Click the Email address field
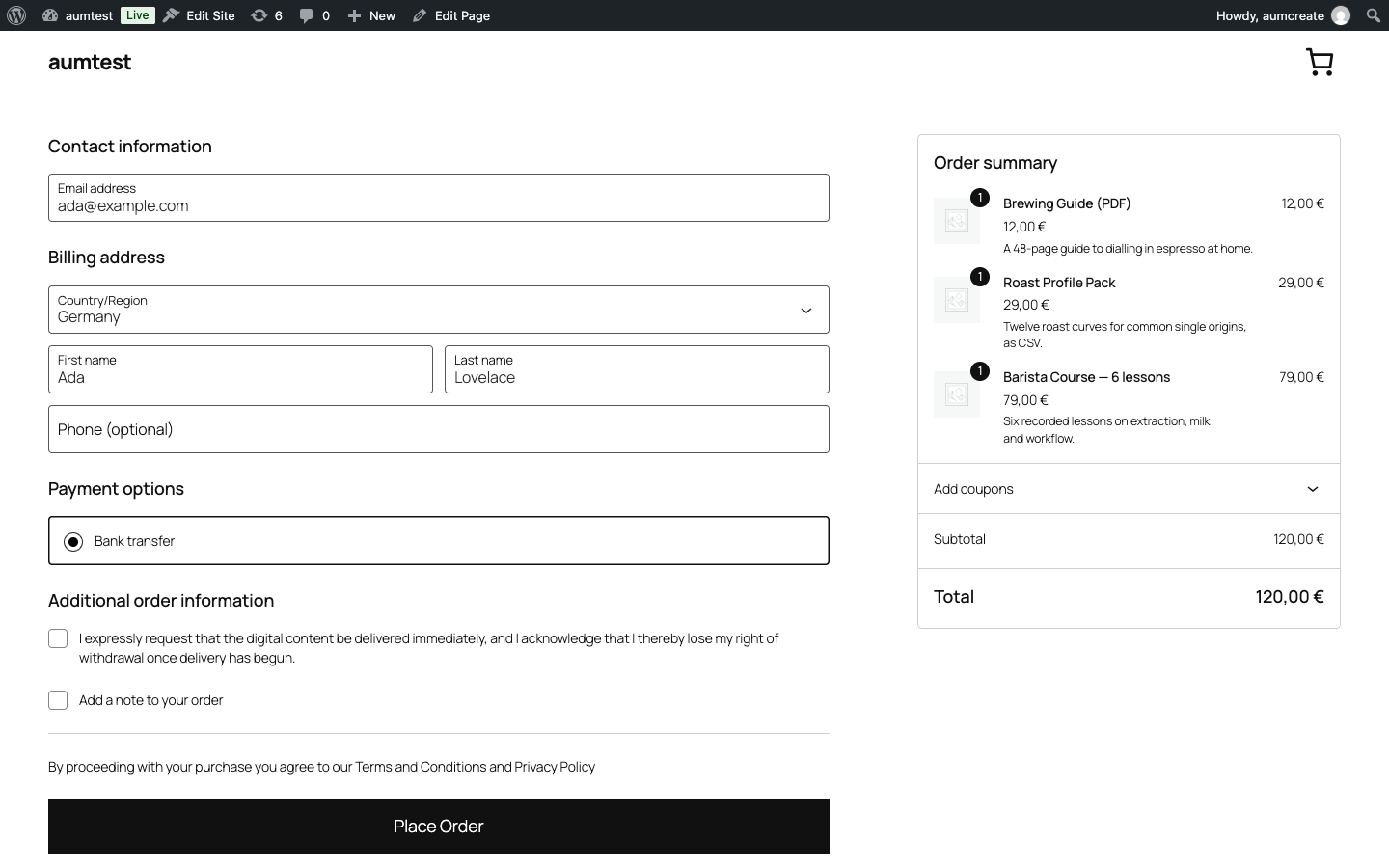Viewport: 1389px width, 868px height. point(439,198)
